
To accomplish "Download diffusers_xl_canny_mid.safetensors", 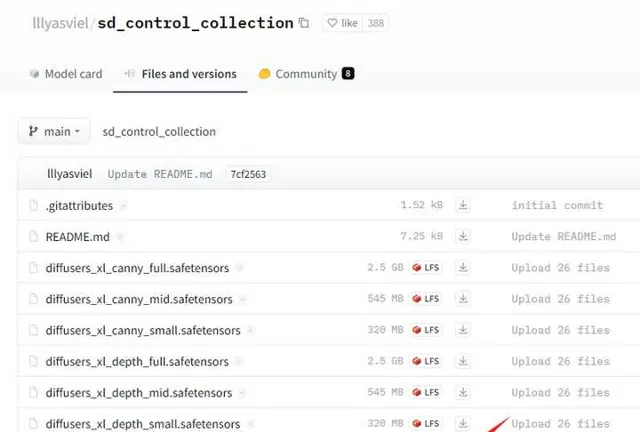I will [x=463, y=298].
